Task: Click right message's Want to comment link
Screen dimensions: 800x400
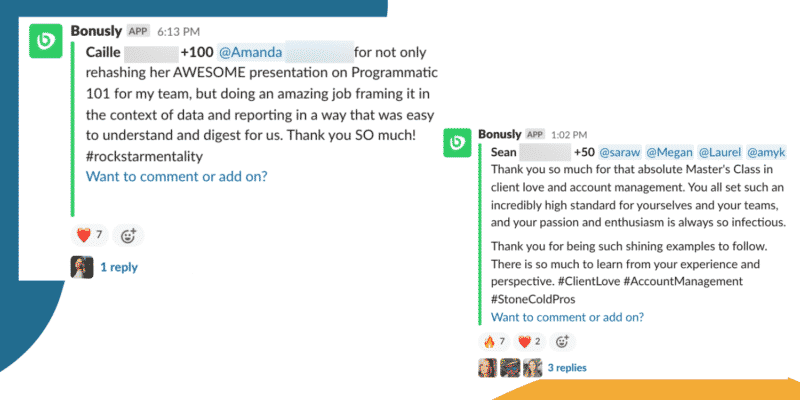Action: coord(568,317)
